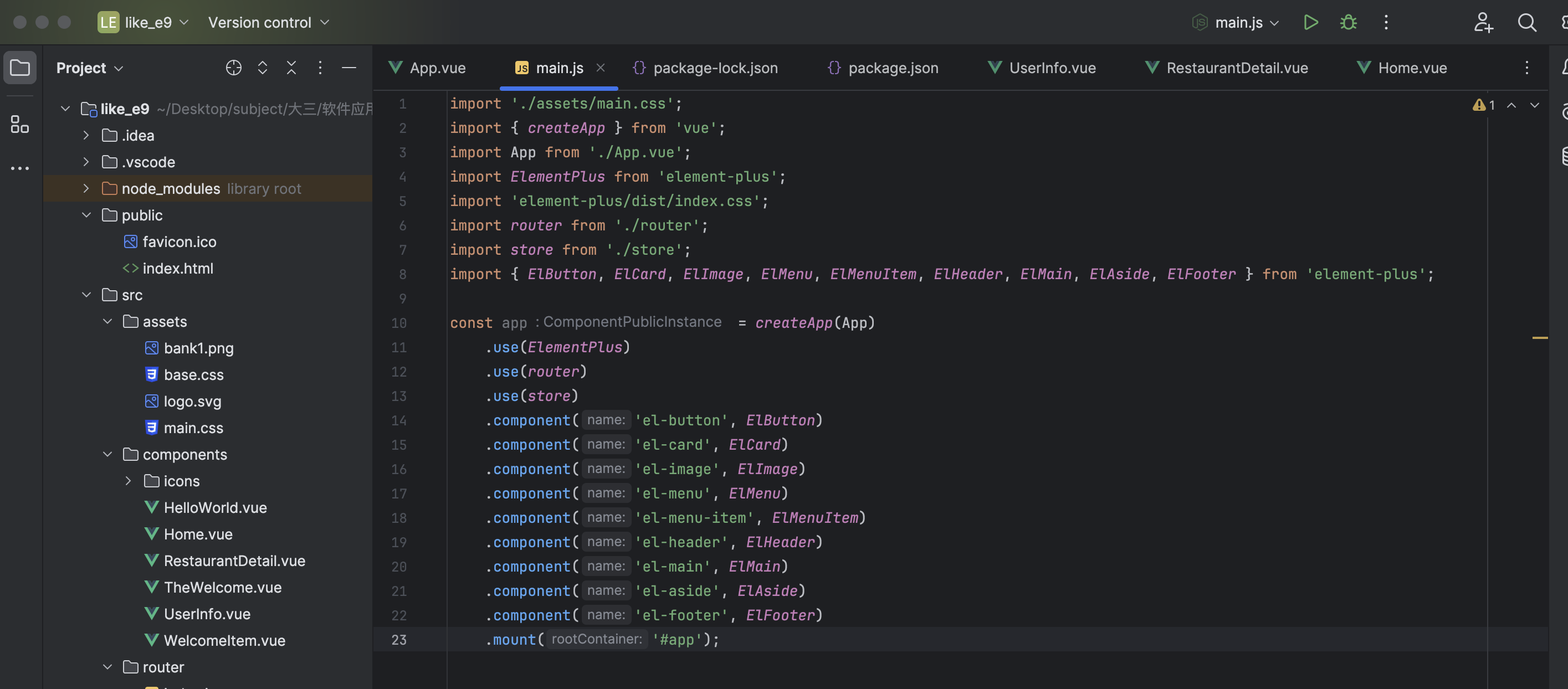Go to previous highlighted problem arrow
1568x689 pixels.
tap(1511, 105)
